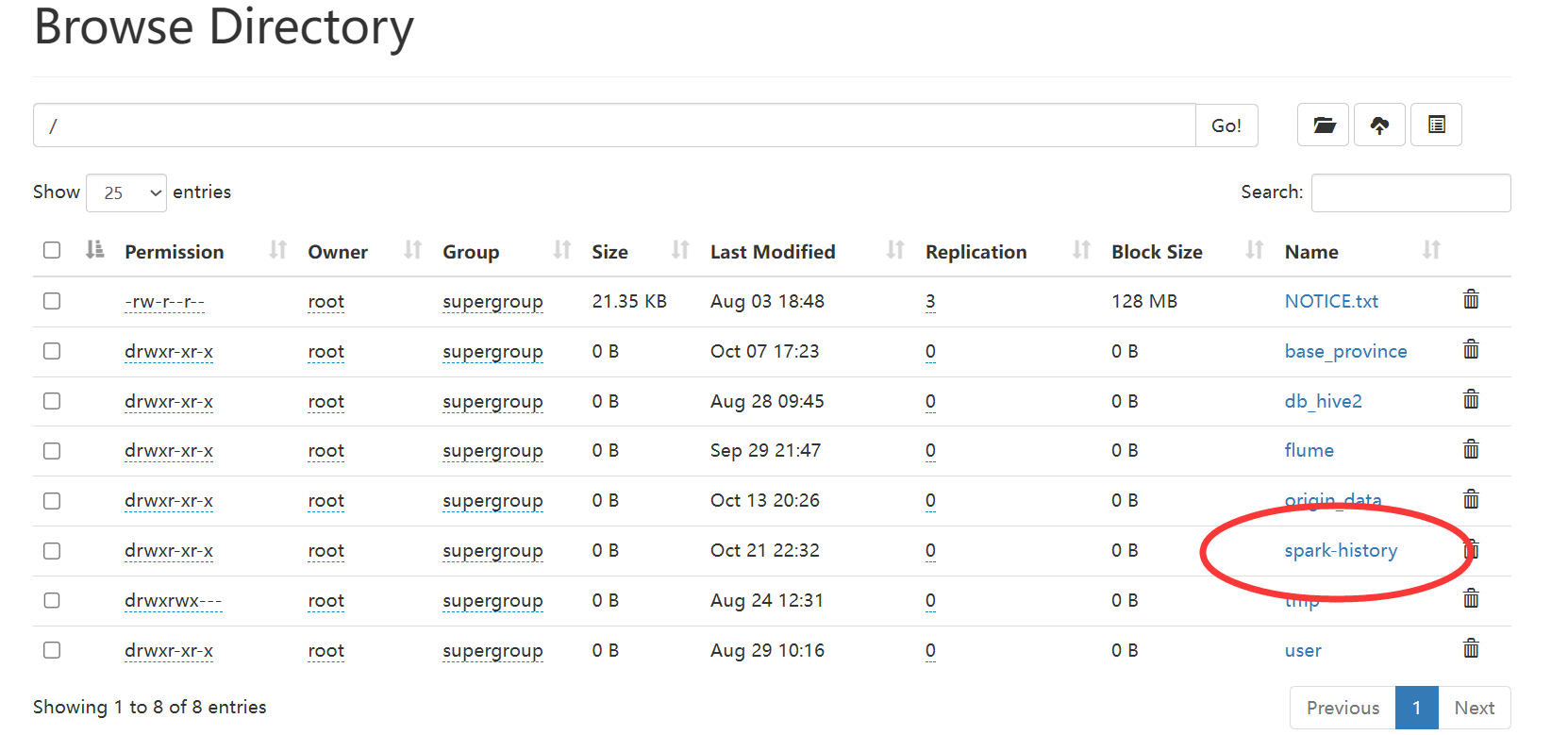The image size is (1568, 735).
Task: Open the db_hive2 directory link
Action: point(1323,401)
